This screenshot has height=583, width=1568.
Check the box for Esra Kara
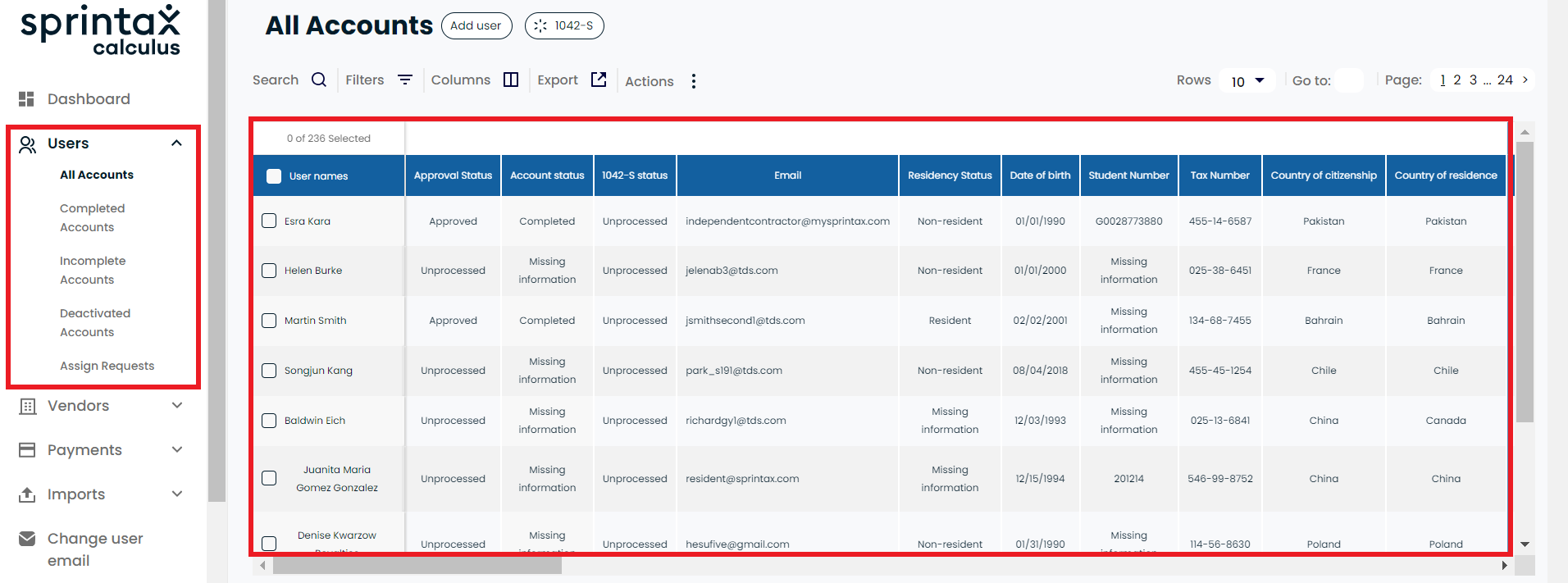[x=269, y=221]
